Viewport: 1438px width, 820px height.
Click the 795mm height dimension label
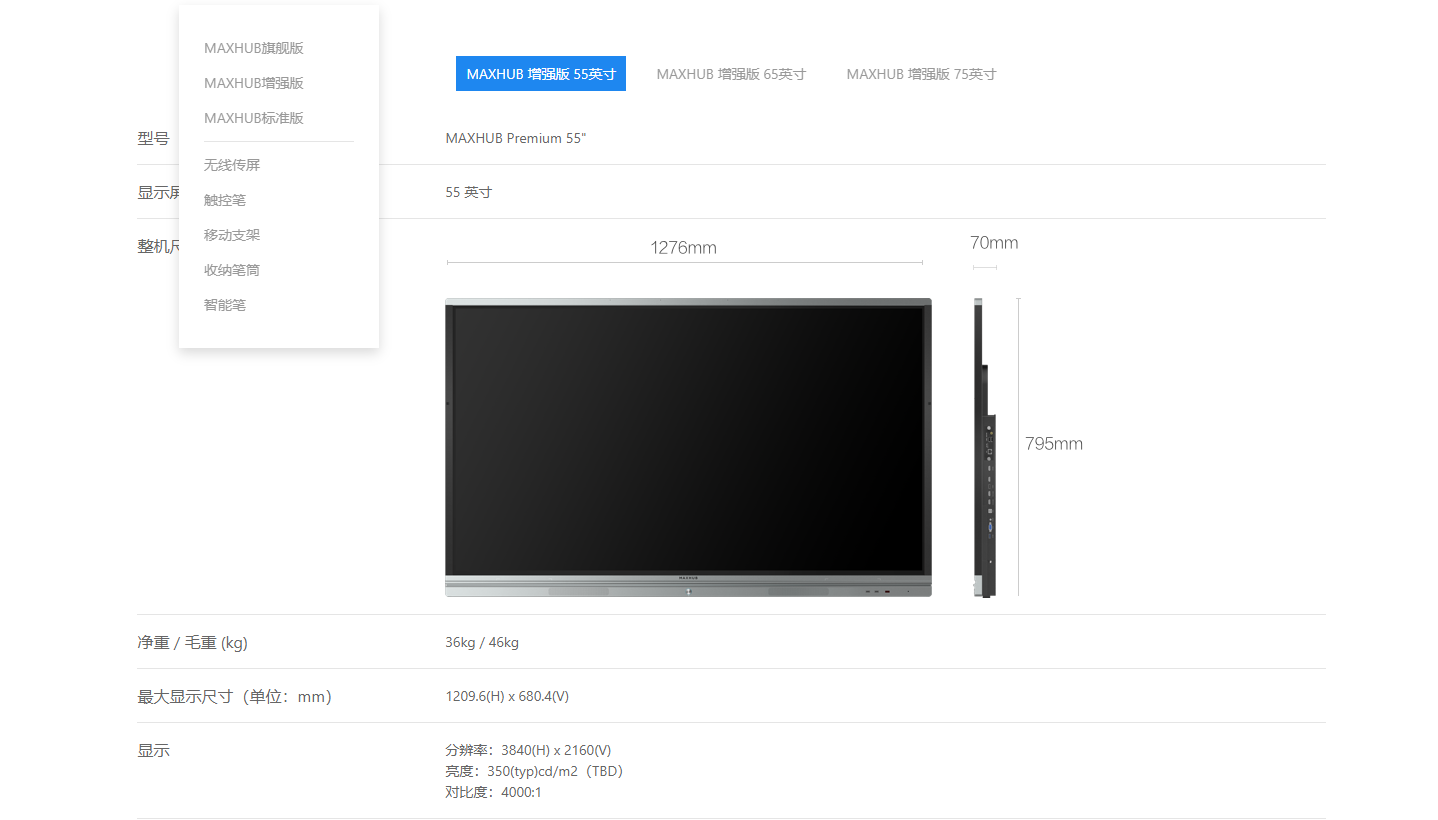(x=1054, y=444)
